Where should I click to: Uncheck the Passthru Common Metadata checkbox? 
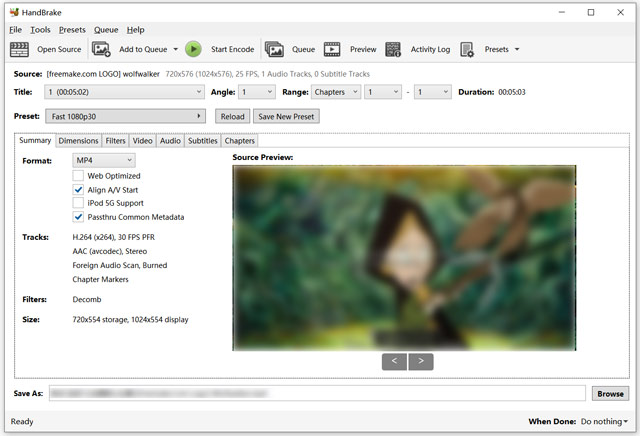coord(78,217)
